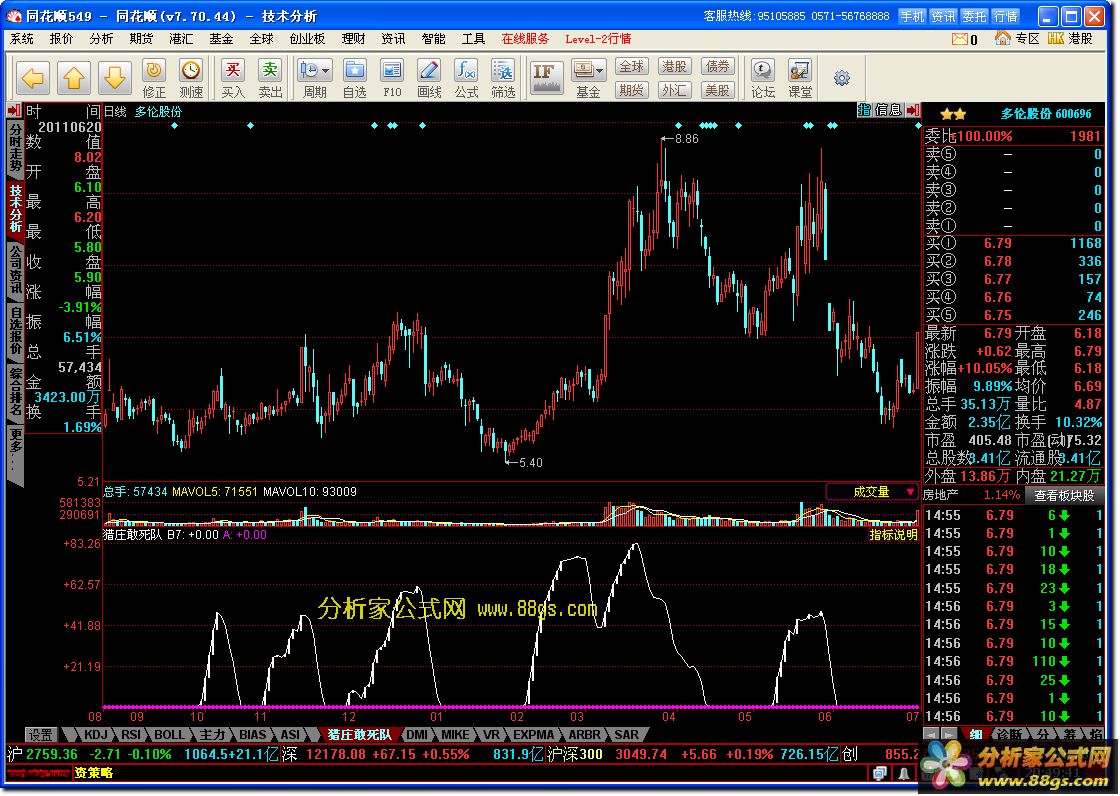Switch to 技术分析 side tab

coord(15,209)
